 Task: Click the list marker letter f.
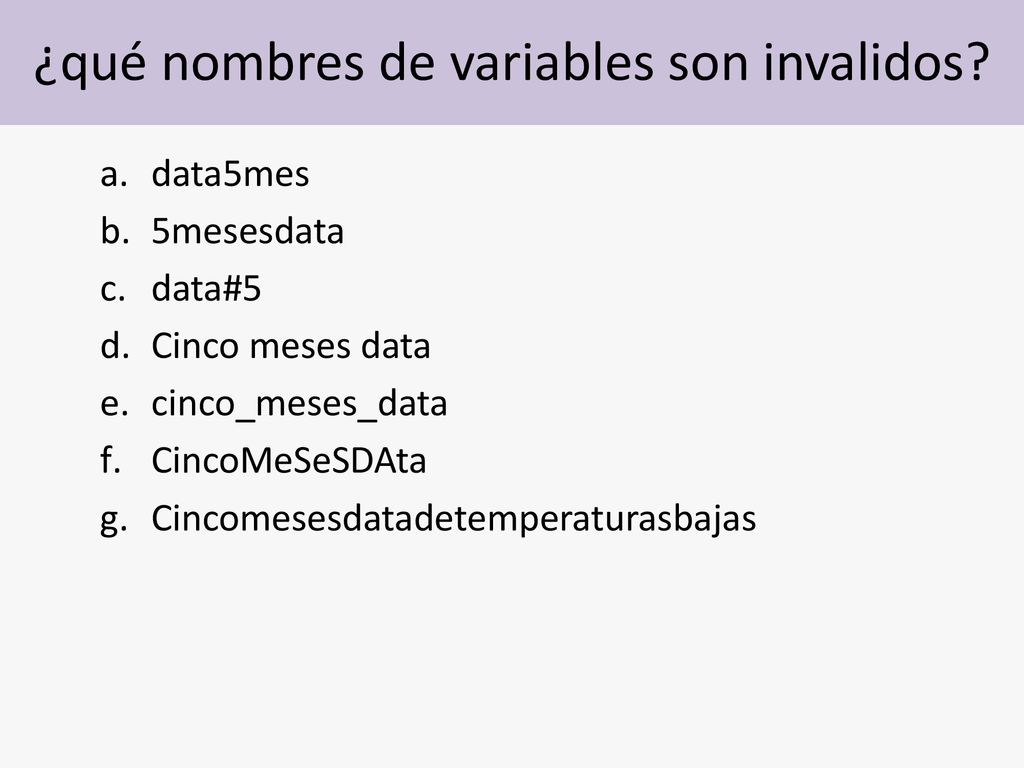111,461
